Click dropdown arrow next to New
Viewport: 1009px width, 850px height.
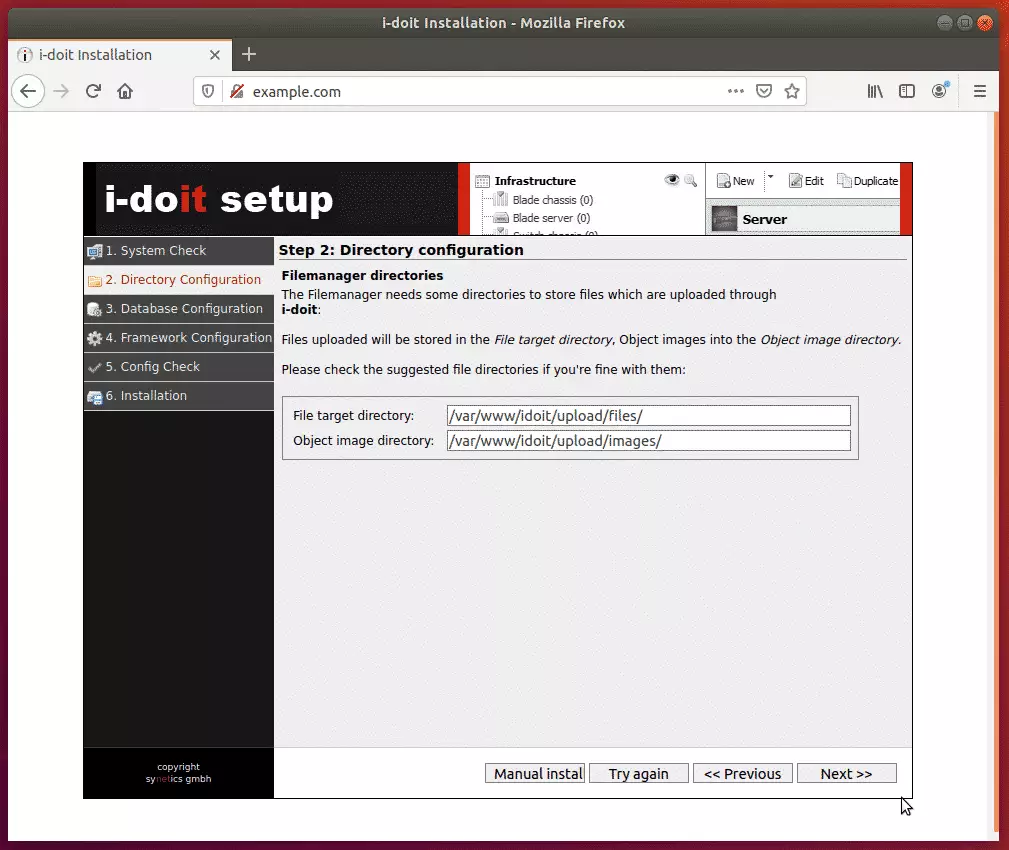coord(770,176)
